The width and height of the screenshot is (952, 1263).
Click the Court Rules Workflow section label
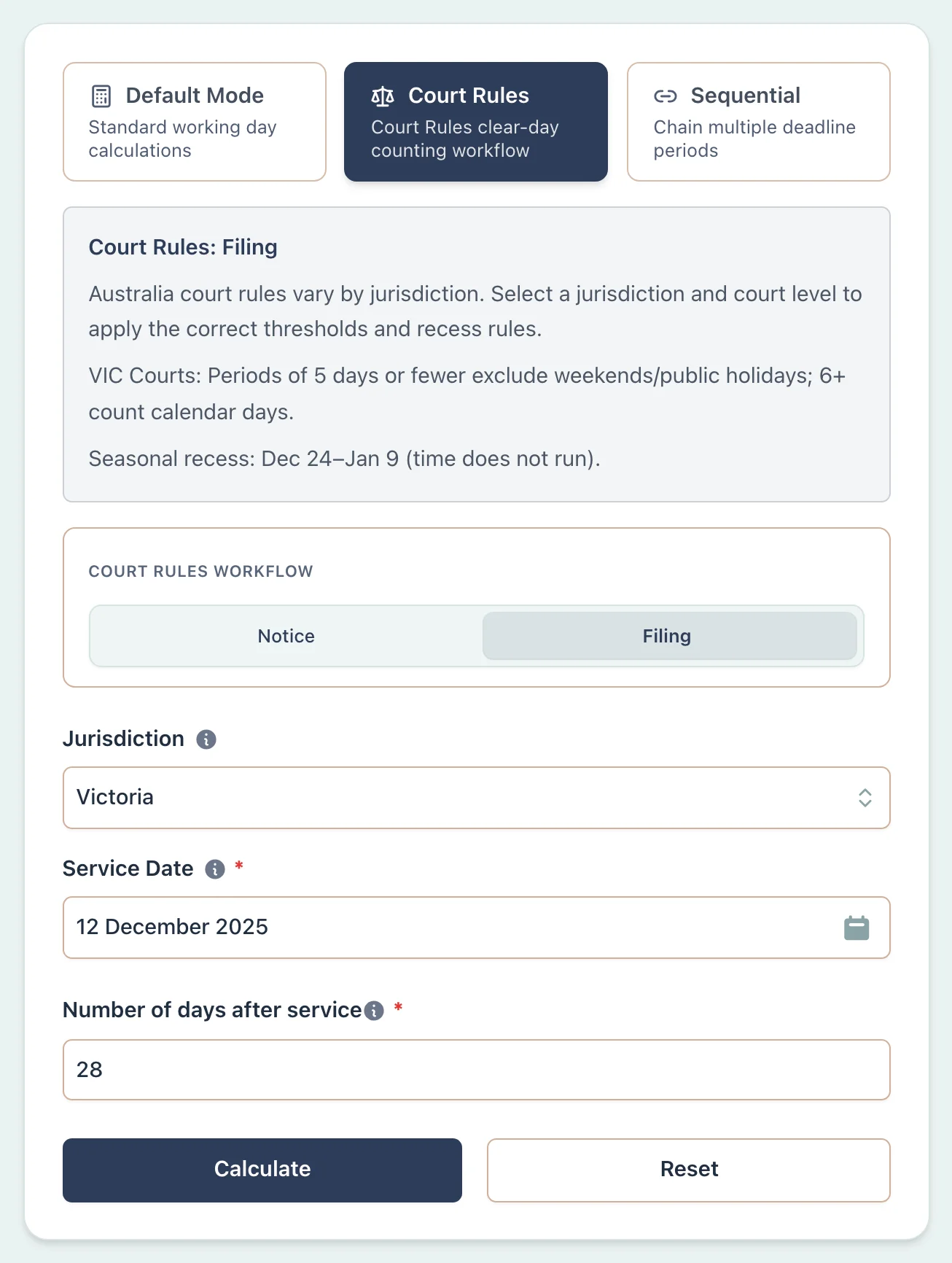200,572
